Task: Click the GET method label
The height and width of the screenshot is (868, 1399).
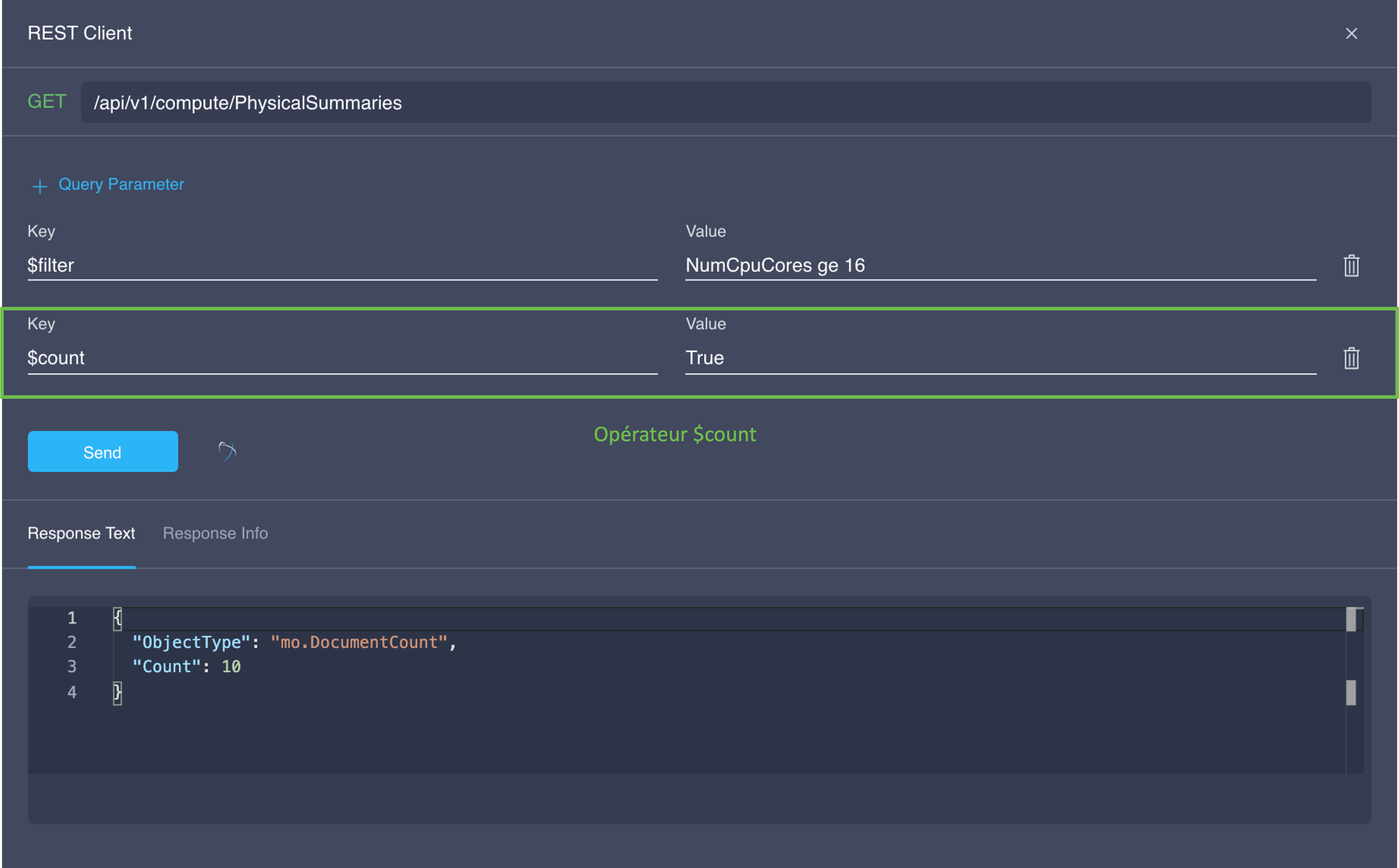Action: 47,102
